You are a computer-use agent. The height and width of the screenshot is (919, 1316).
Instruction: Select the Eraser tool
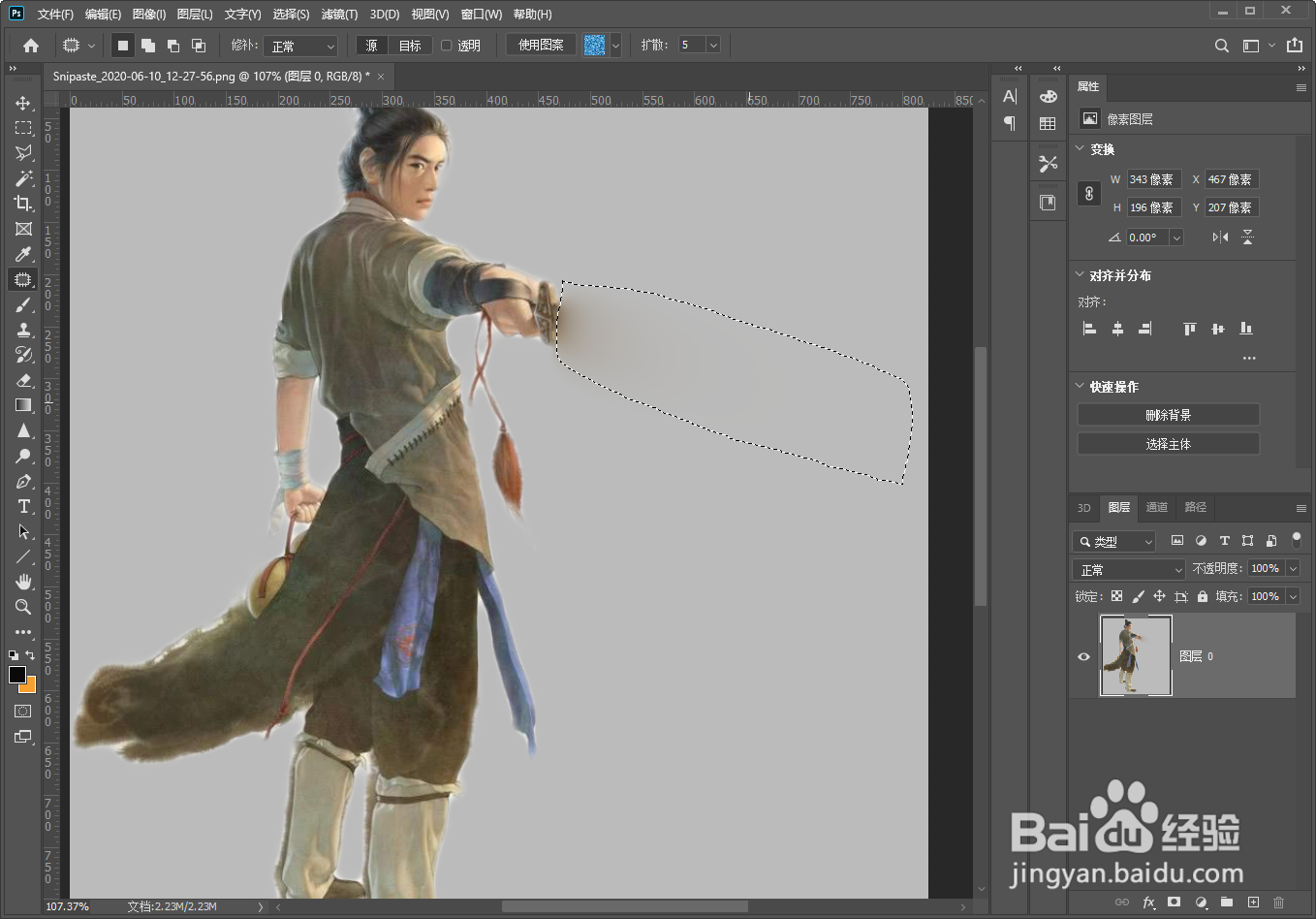click(23, 380)
